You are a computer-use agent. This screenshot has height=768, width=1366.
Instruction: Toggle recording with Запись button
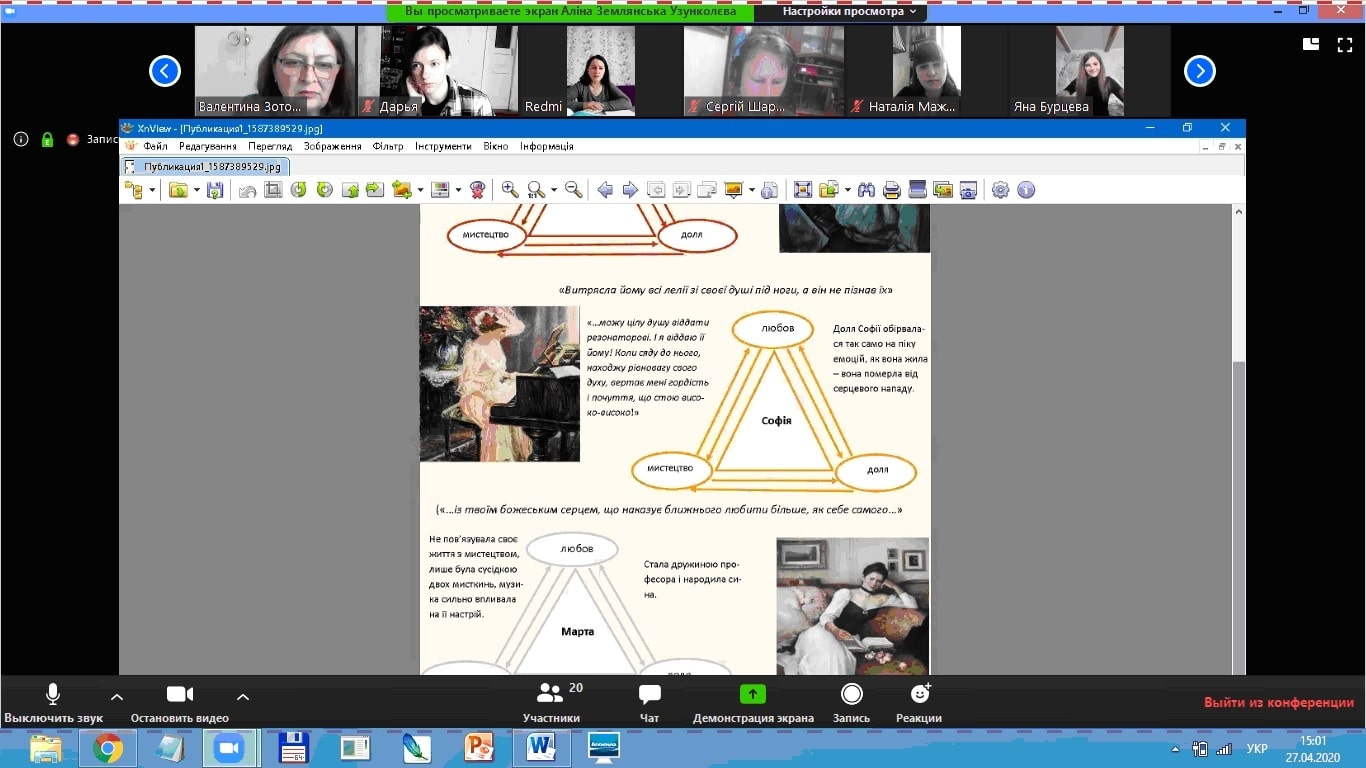coord(851,703)
